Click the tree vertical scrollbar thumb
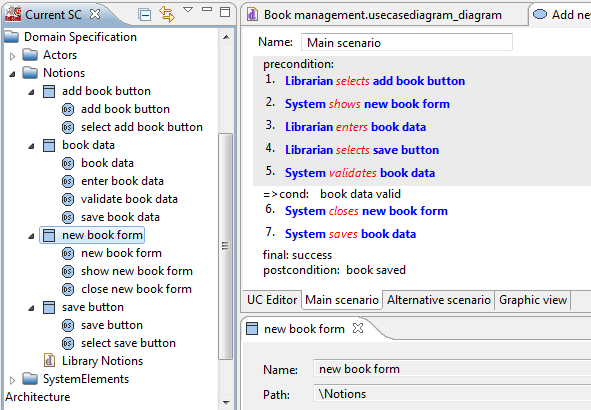Screen dimensions: 591x410 coord(225,246)
